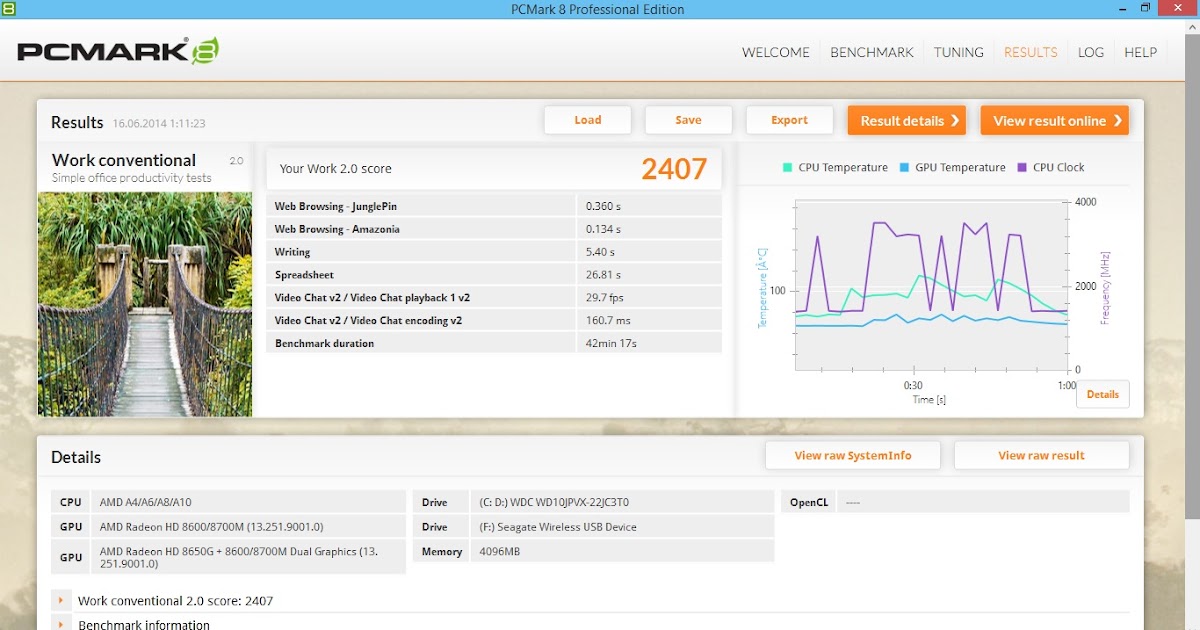Click the Save button
Screen dimensions: 1200x630
click(x=688, y=120)
